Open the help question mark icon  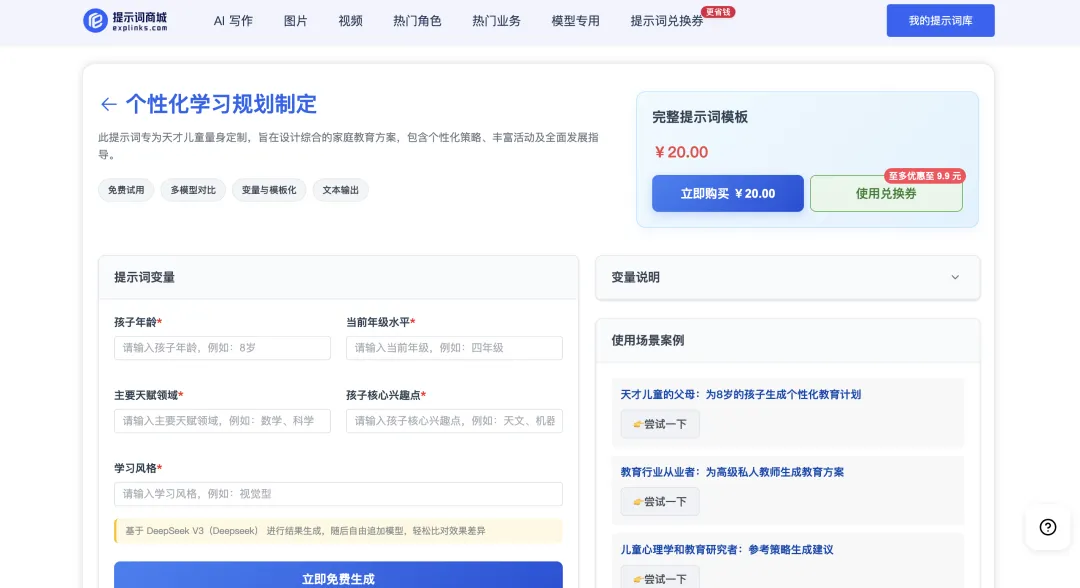[x=1048, y=527]
